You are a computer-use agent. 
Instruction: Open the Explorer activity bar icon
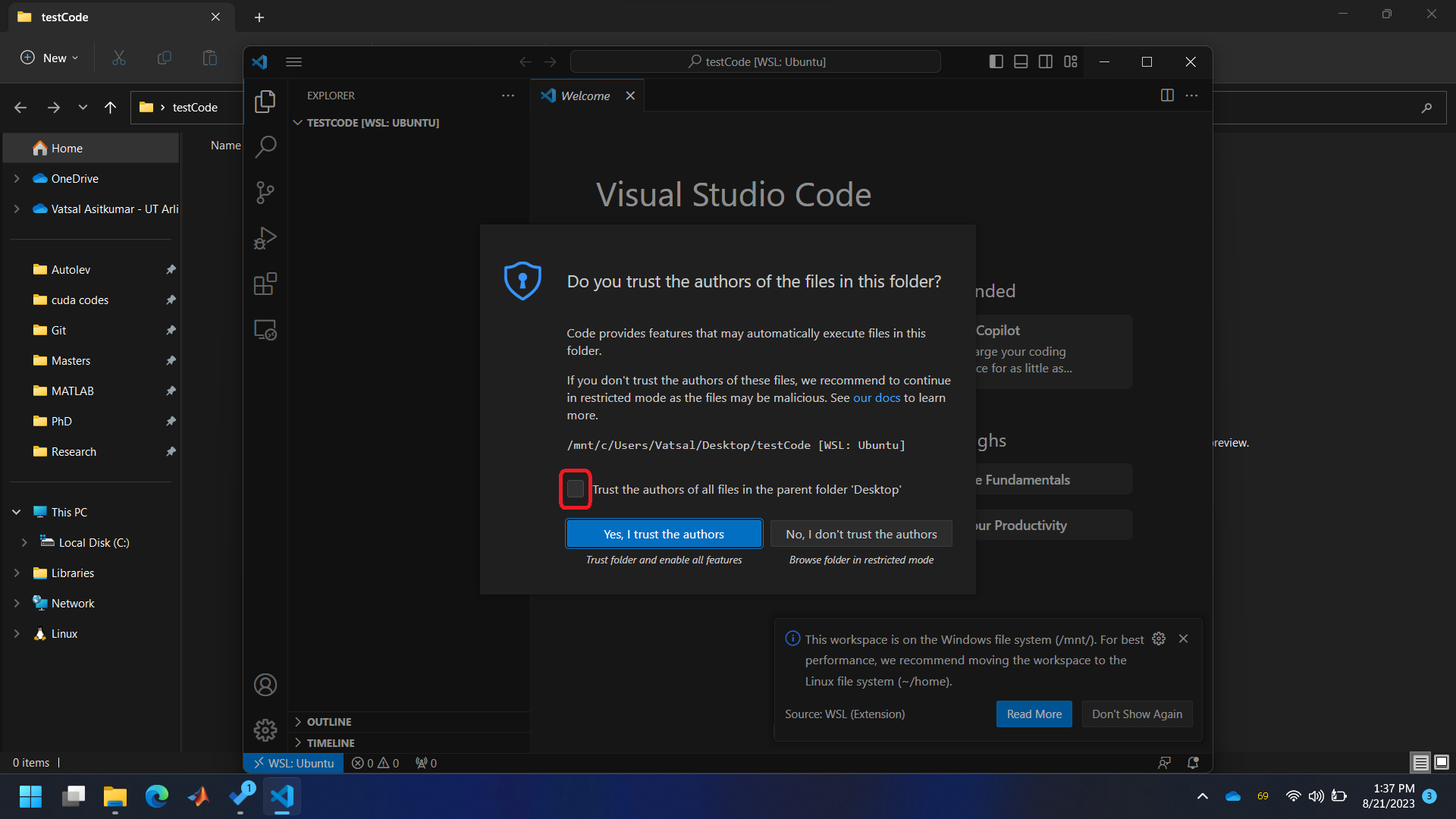[265, 102]
